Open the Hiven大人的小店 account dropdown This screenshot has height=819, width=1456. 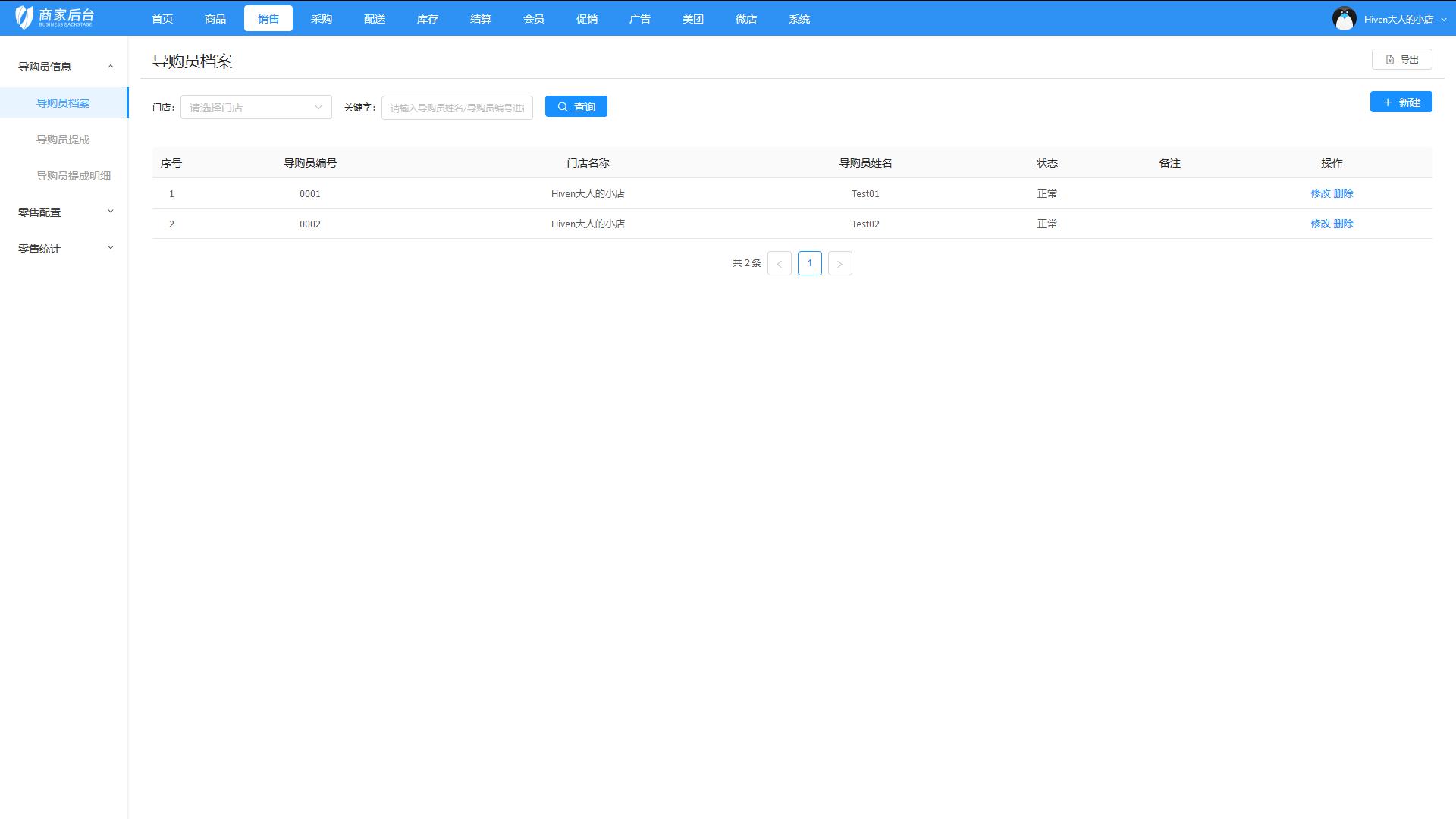1404,19
